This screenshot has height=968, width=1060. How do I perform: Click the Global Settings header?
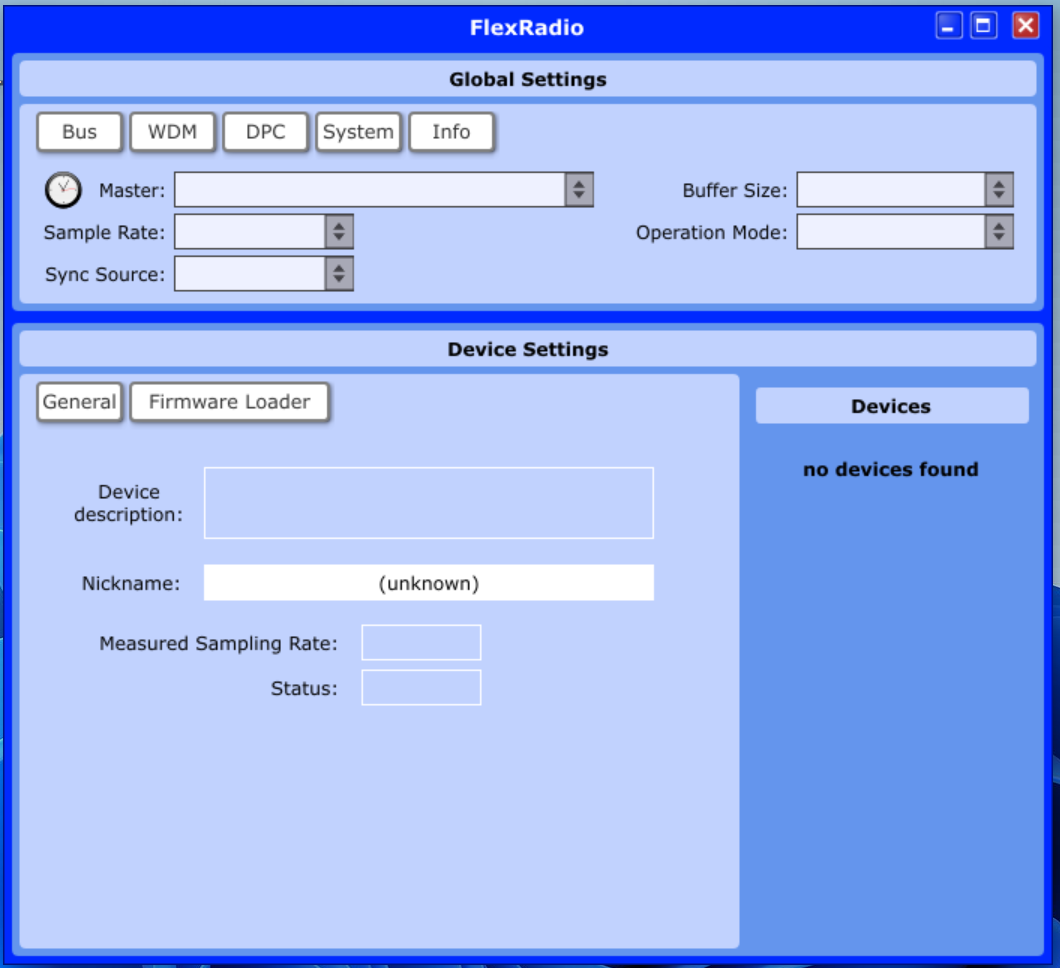tap(528, 79)
